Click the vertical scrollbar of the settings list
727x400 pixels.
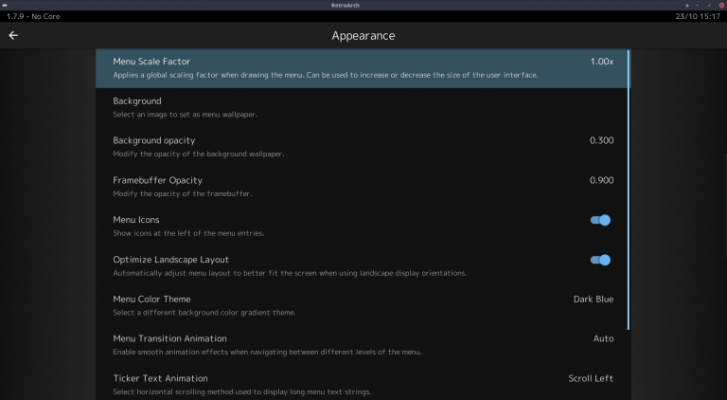pyautogui.click(x=629, y=190)
